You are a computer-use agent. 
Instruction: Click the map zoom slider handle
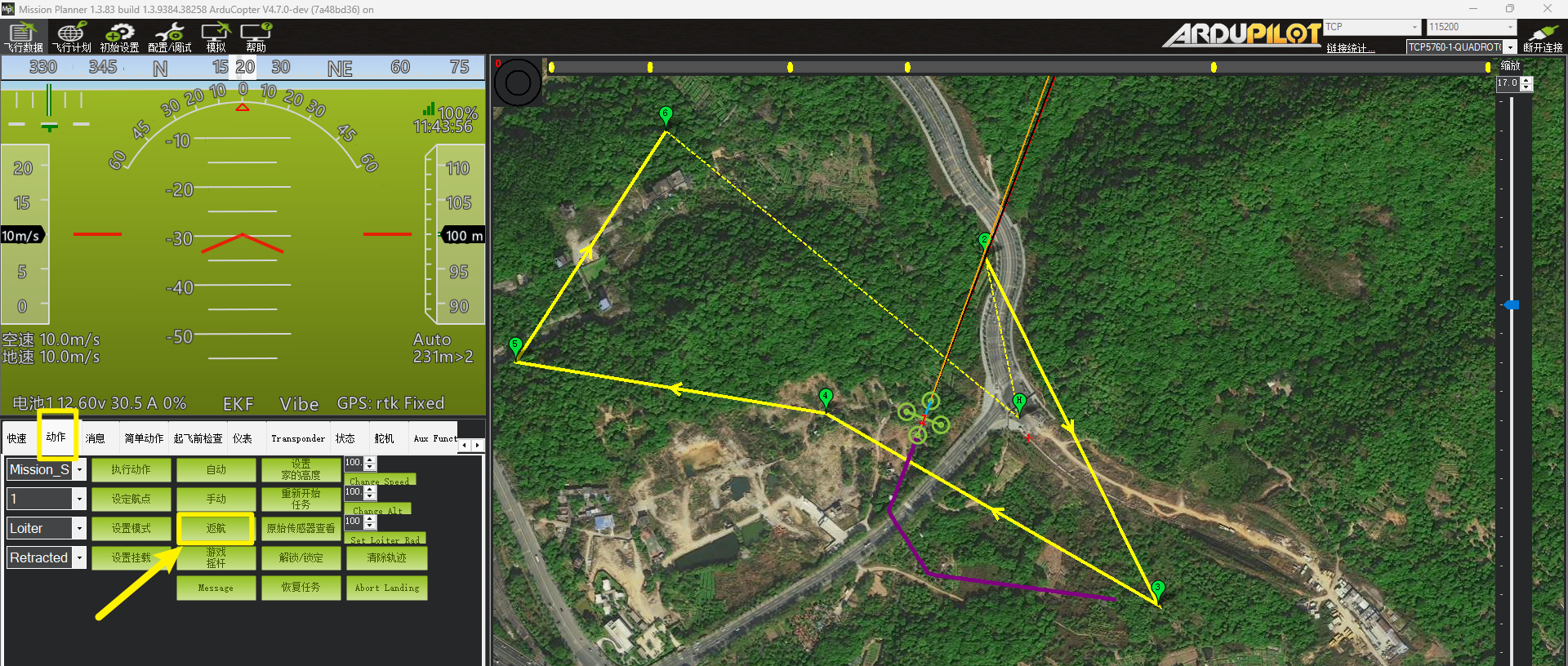[1512, 304]
